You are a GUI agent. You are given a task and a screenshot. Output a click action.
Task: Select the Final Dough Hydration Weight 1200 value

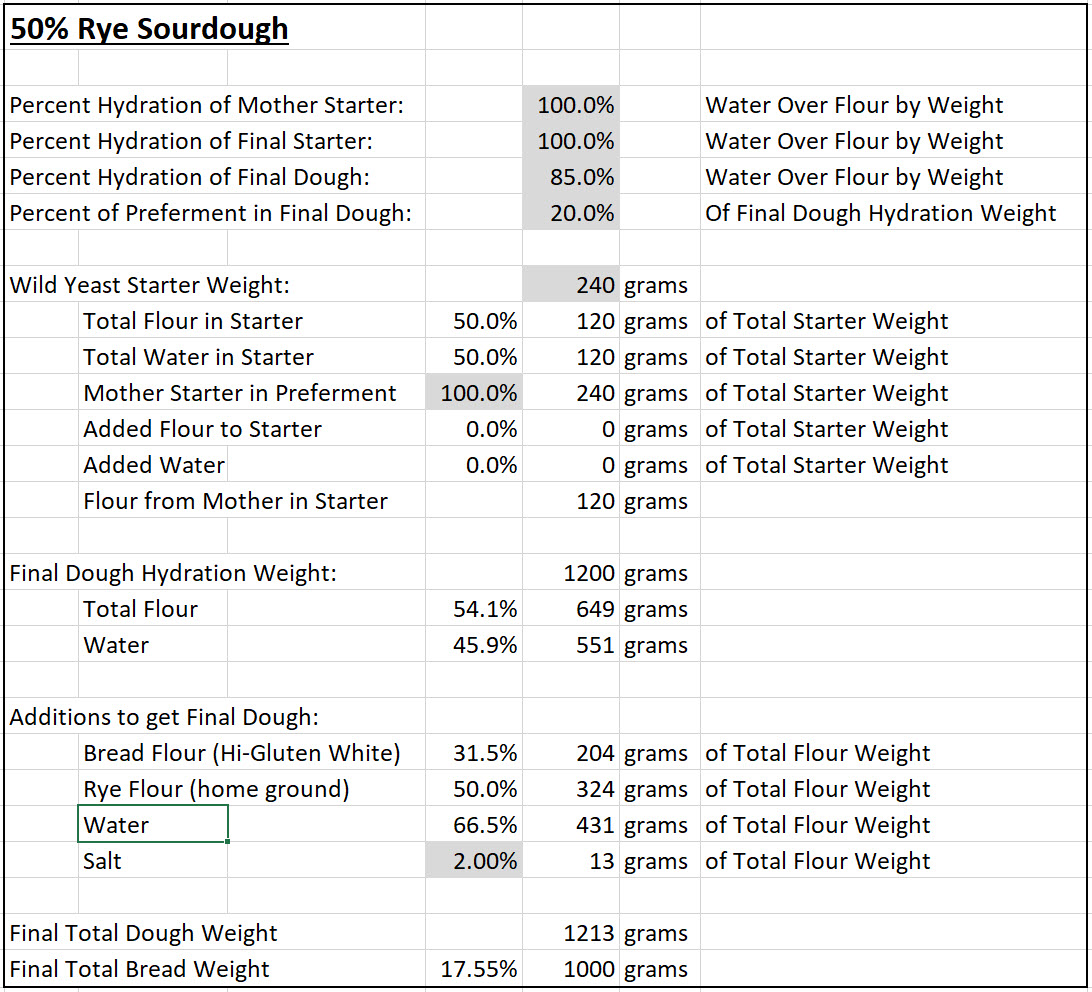(571, 573)
